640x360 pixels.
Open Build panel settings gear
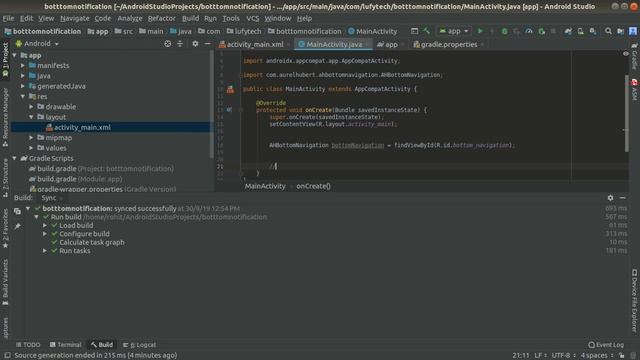(x=610, y=198)
